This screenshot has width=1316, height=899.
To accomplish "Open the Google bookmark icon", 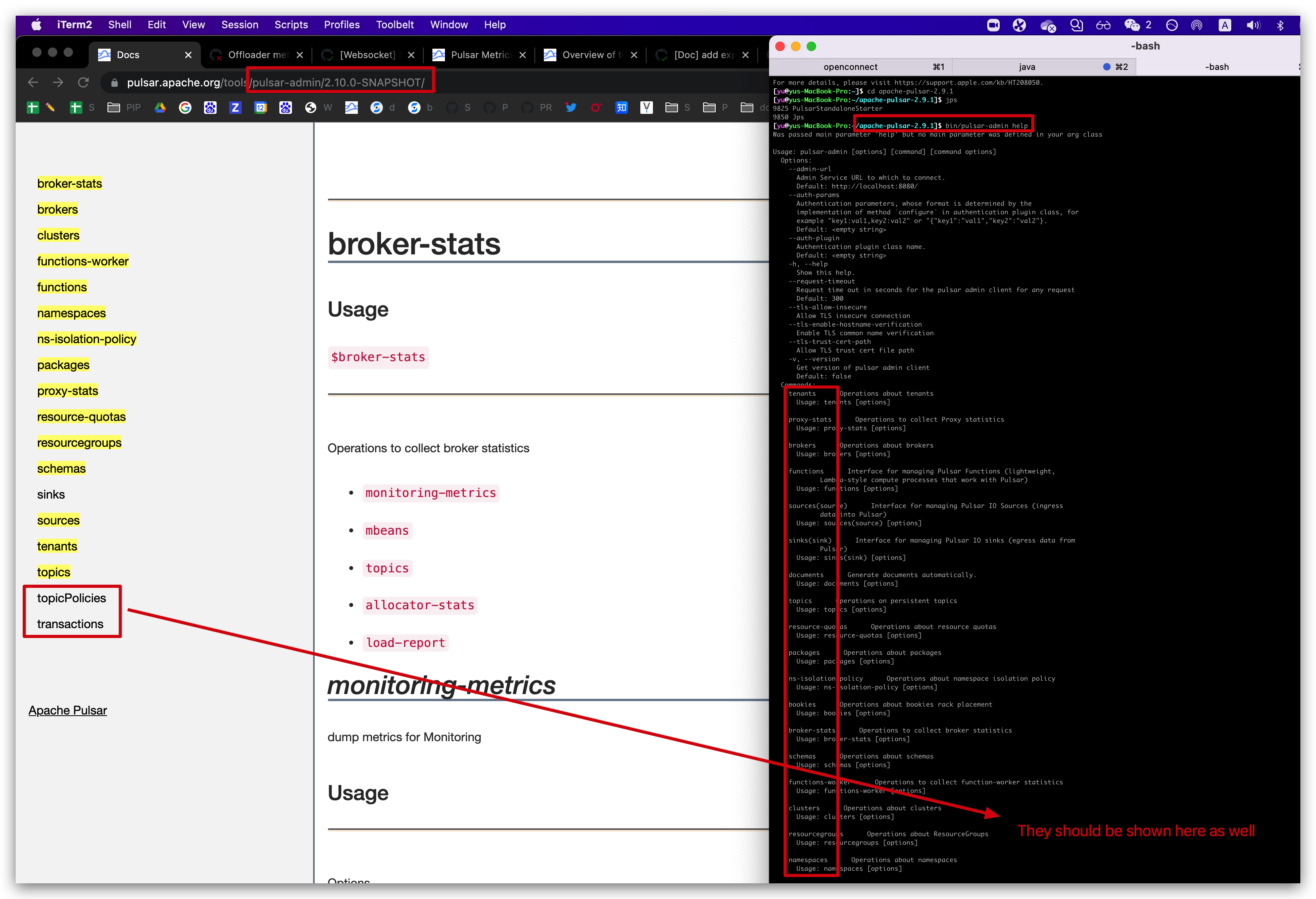I will 185,108.
